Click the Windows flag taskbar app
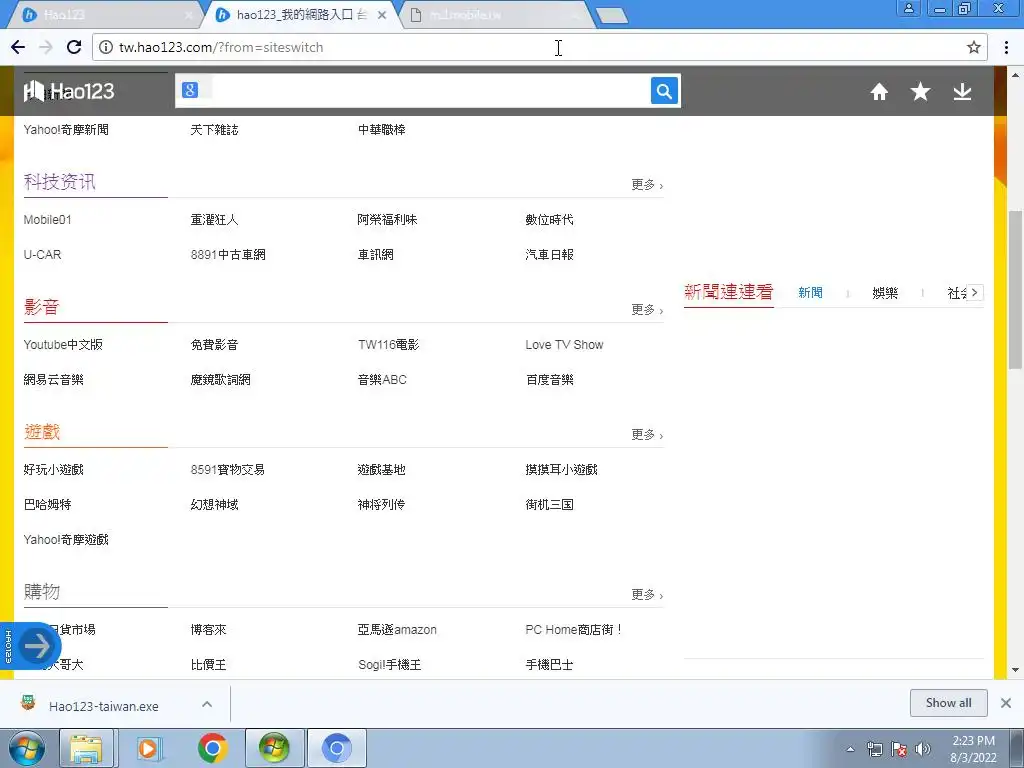The height and width of the screenshot is (768, 1024). point(274,748)
